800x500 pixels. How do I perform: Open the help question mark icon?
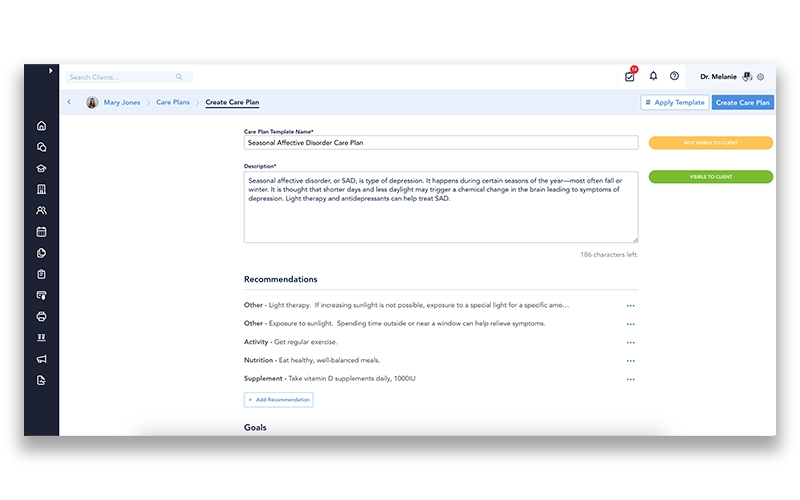tap(674, 76)
